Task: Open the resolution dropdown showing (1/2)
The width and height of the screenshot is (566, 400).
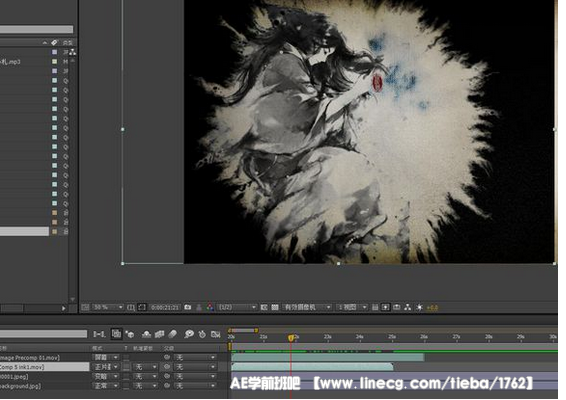Action: click(x=237, y=308)
